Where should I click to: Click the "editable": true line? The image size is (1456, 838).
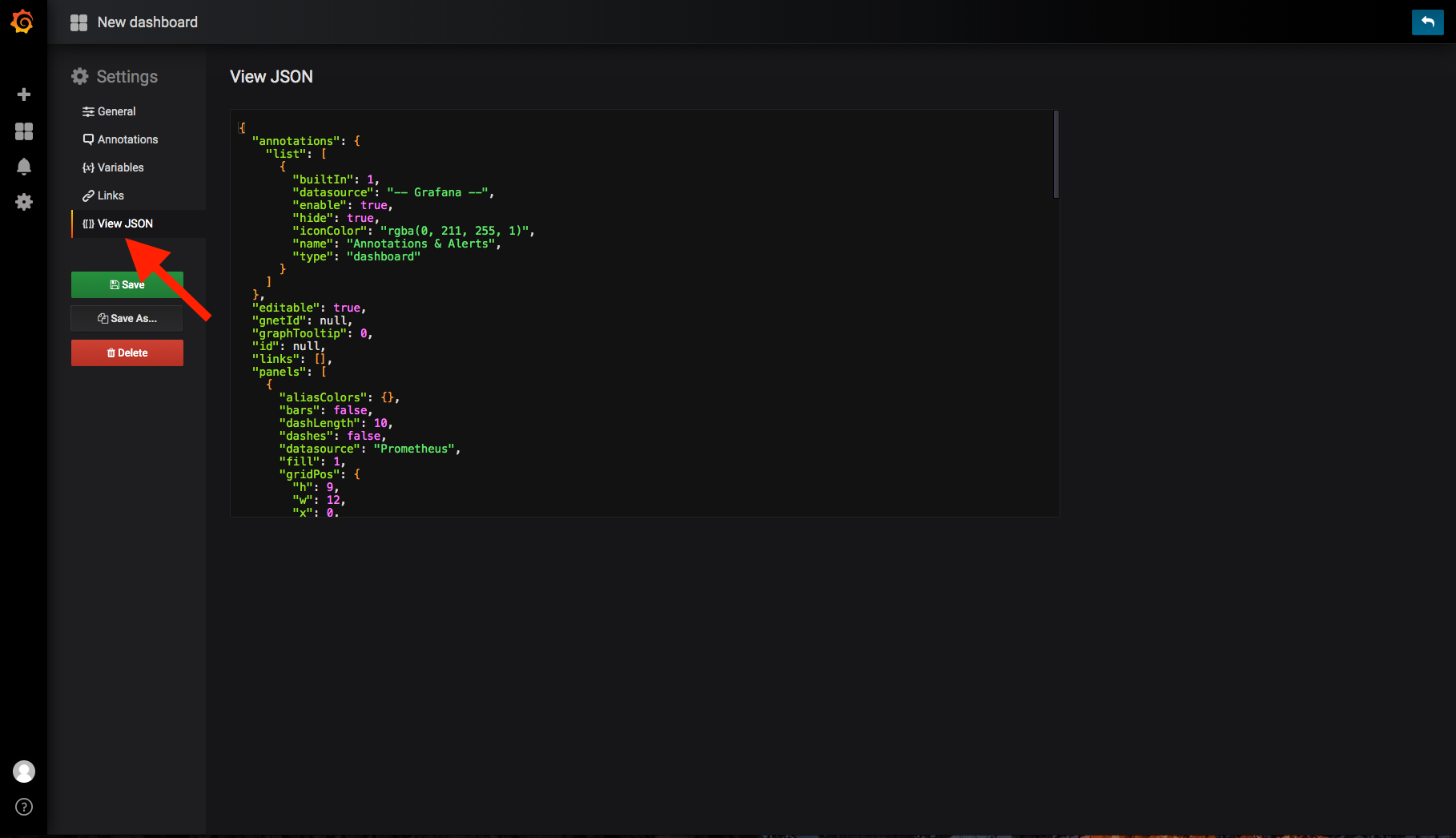pyautogui.click(x=309, y=308)
